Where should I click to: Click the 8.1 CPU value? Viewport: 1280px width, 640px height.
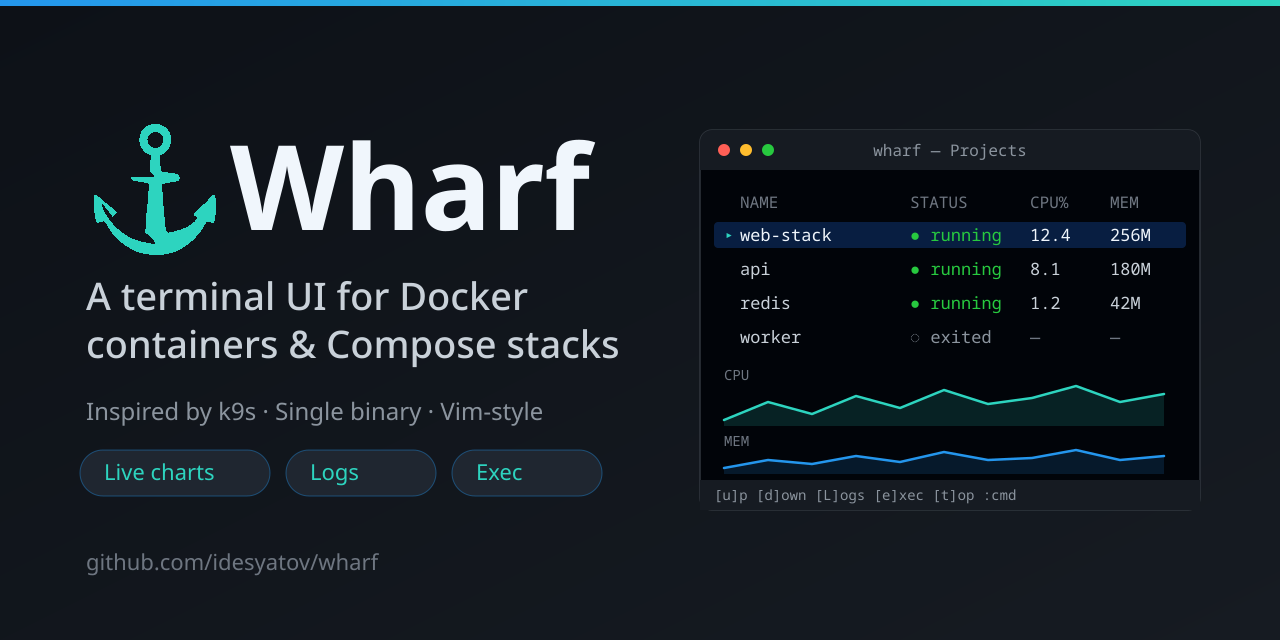coord(1045,270)
